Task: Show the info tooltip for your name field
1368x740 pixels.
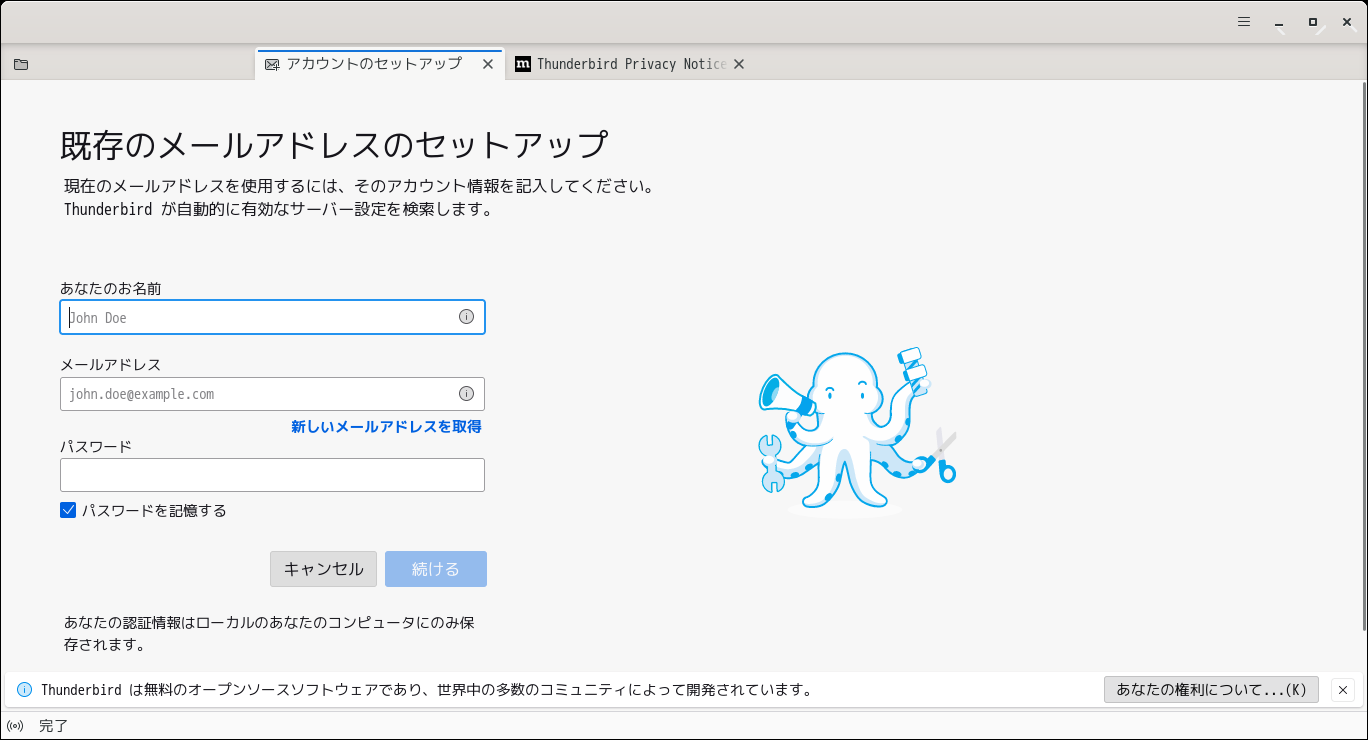Action: pos(466,317)
